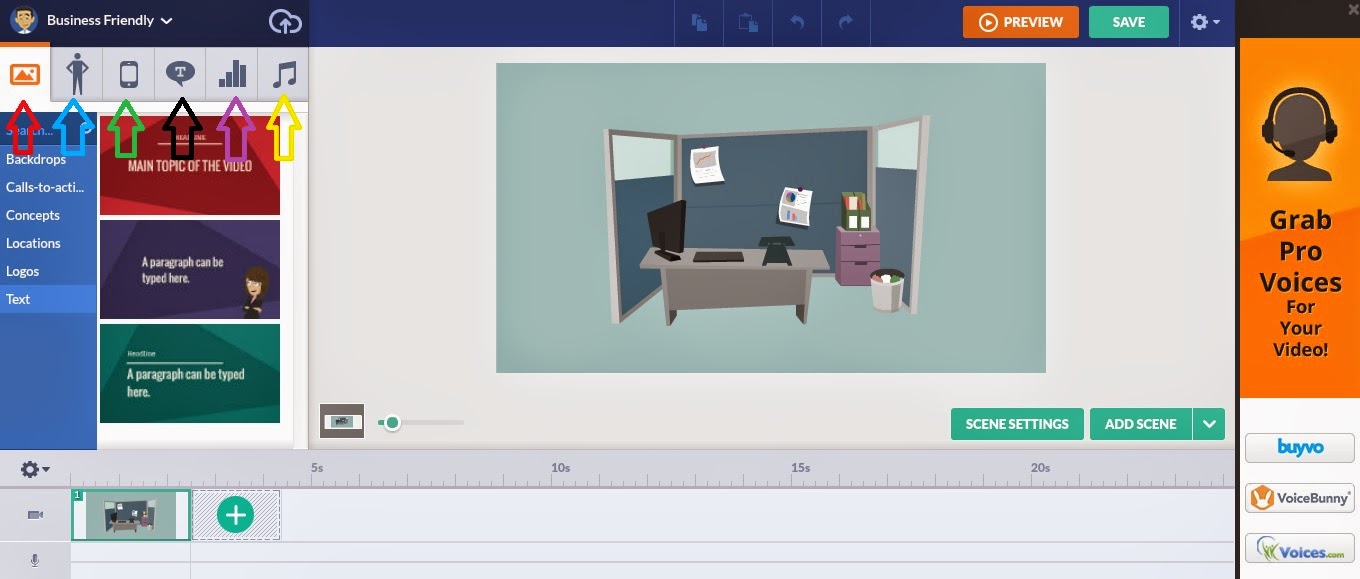Click the cloud upload icon
1360x579 pixels.
point(285,21)
